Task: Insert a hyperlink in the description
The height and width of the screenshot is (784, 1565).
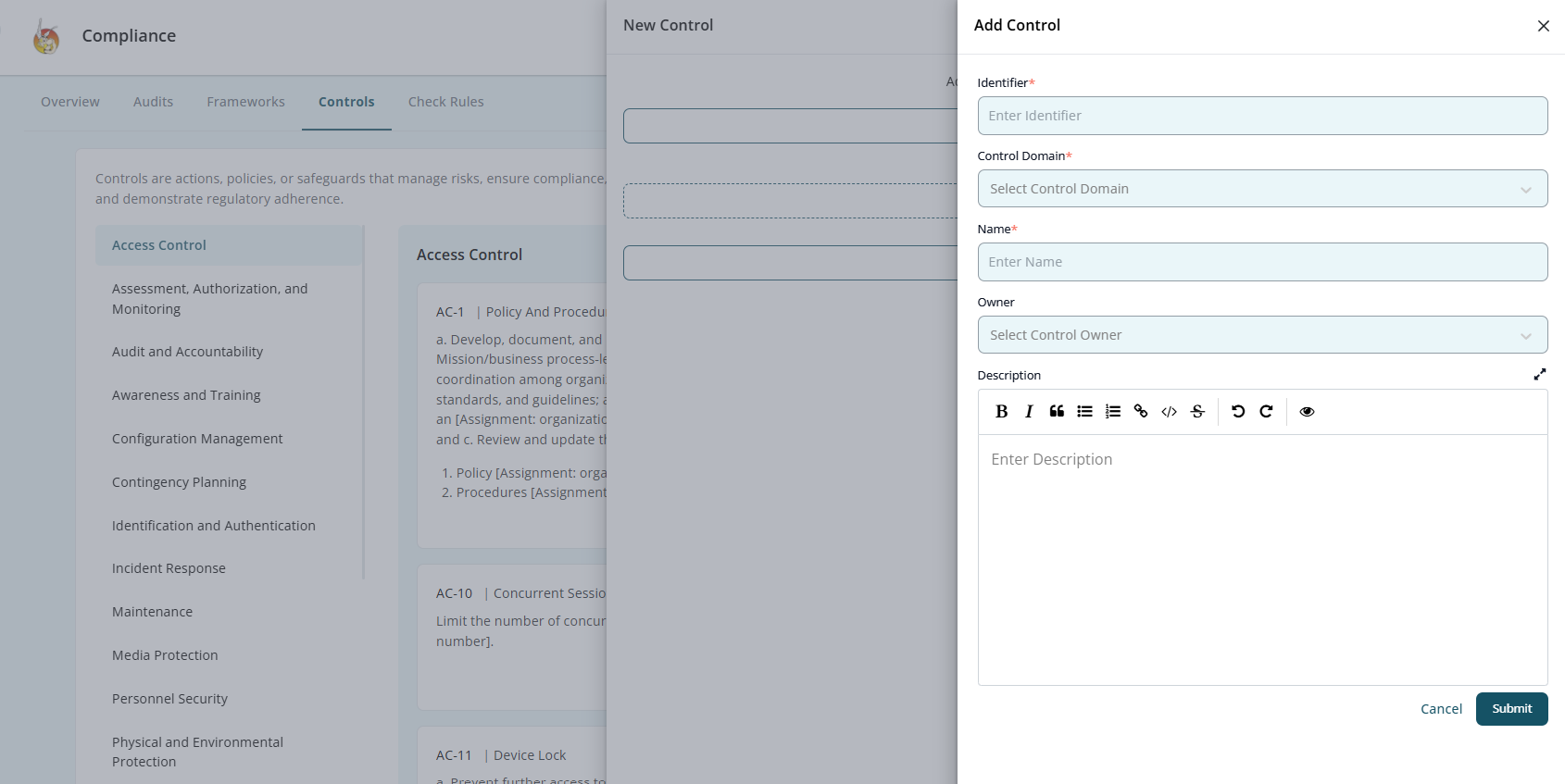Action: 1141,412
